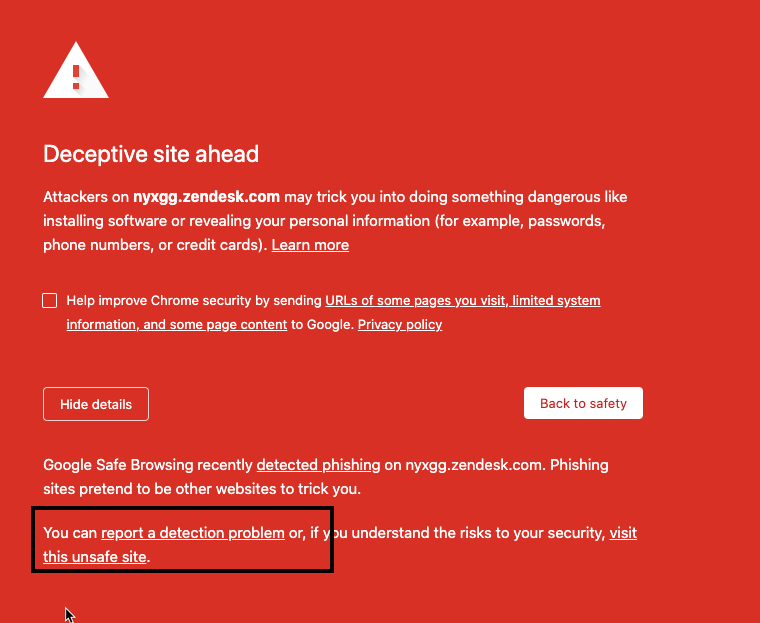Enable the Help improve Chrome security checkbox
Image resolution: width=760 pixels, height=623 pixels.
coord(50,300)
